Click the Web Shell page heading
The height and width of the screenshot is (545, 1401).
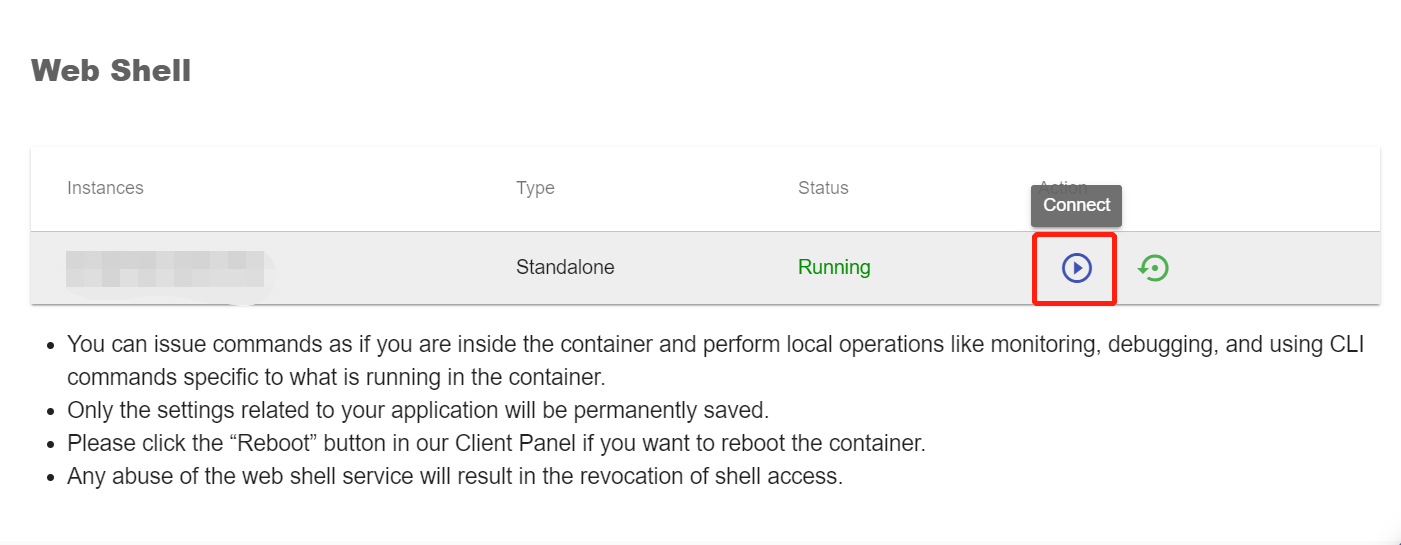(x=111, y=71)
